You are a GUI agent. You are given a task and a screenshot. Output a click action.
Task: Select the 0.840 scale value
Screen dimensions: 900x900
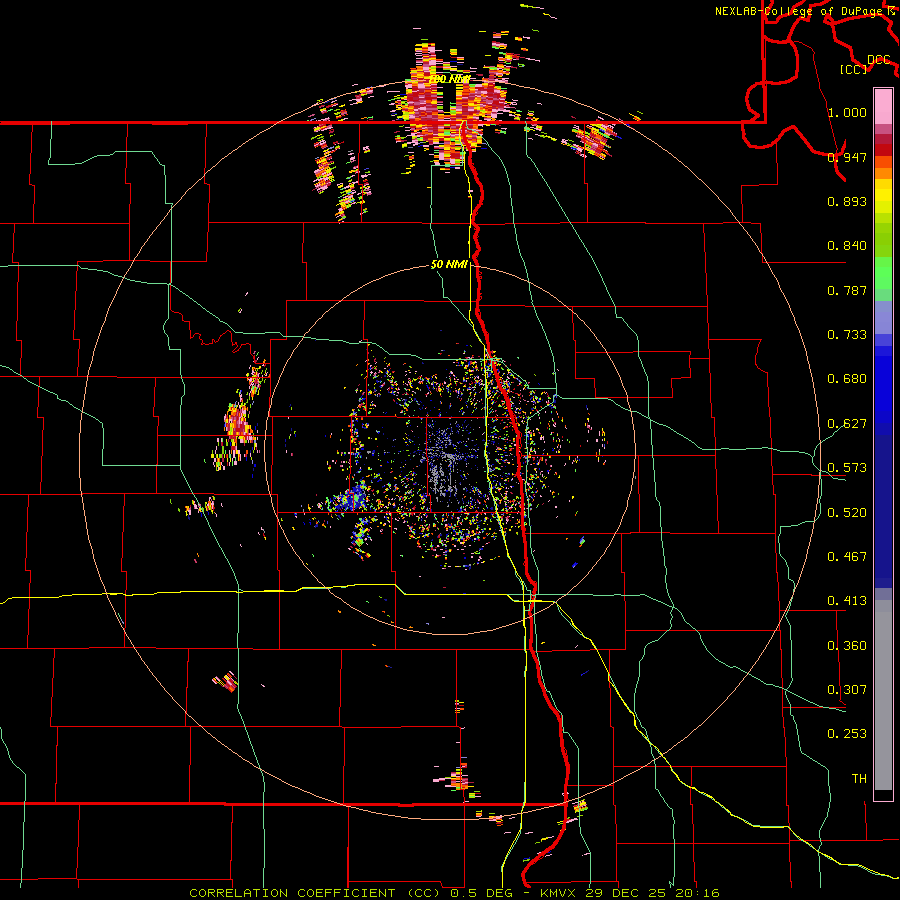click(x=847, y=246)
